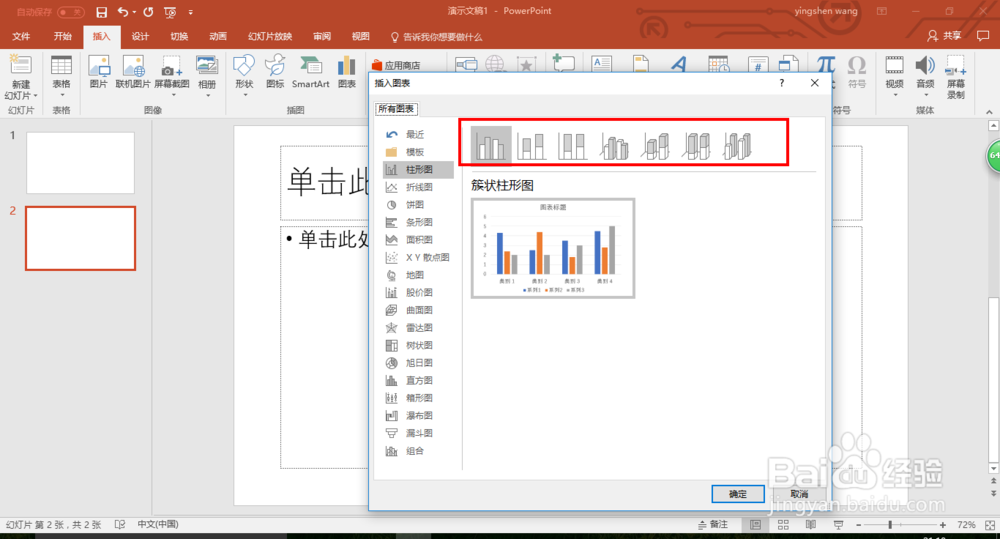Click the clustered column chart preview thumbnail
This screenshot has height=539, width=1000.
[553, 248]
